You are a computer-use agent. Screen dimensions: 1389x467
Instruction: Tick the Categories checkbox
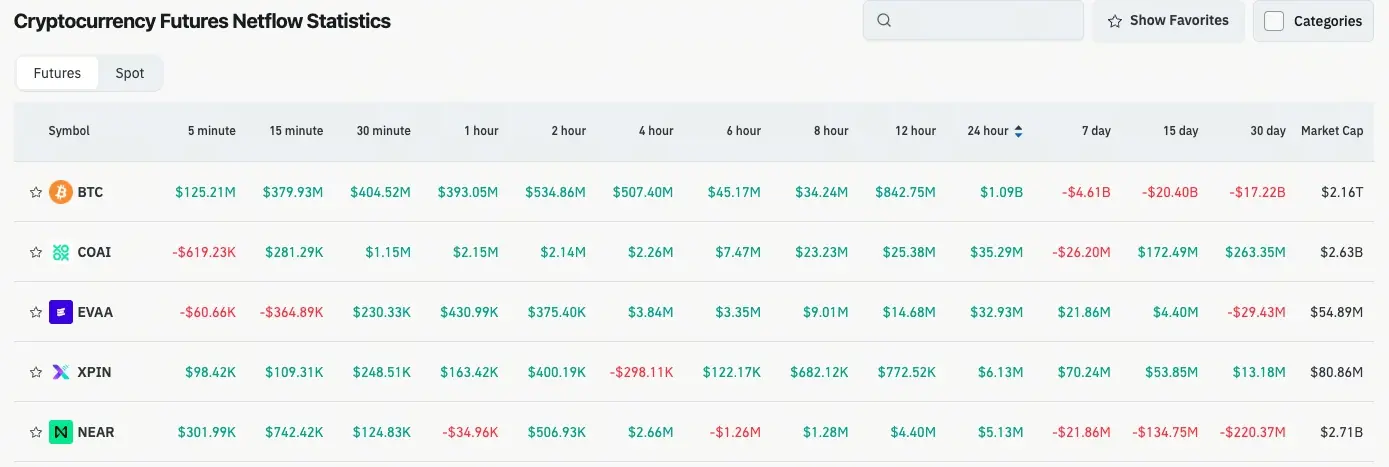(x=1274, y=21)
